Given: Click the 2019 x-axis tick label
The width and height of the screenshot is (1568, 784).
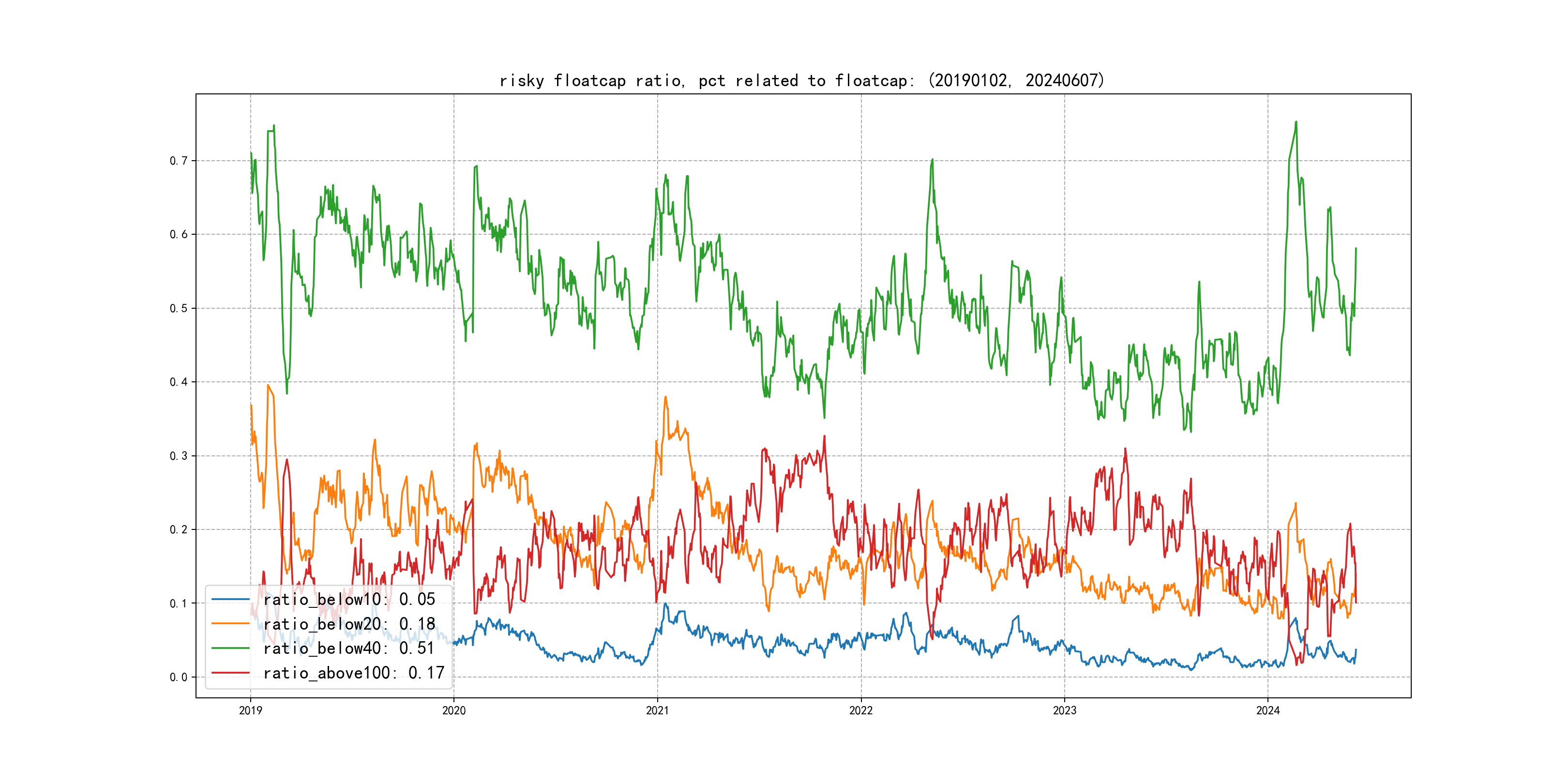Looking at the screenshot, I should (x=250, y=710).
